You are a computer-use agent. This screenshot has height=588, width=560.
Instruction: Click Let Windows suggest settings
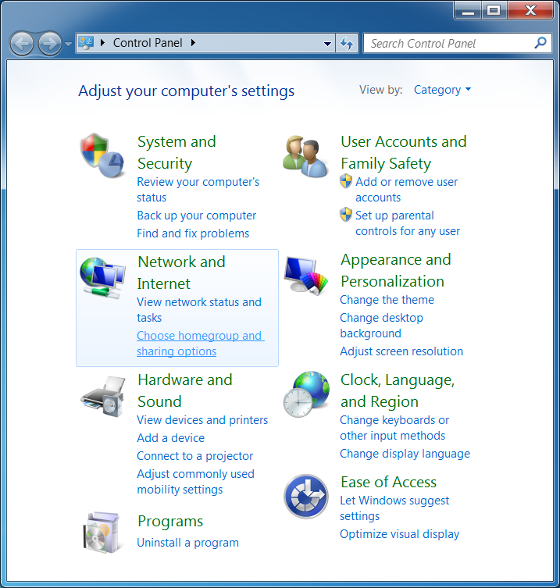click(x=394, y=508)
